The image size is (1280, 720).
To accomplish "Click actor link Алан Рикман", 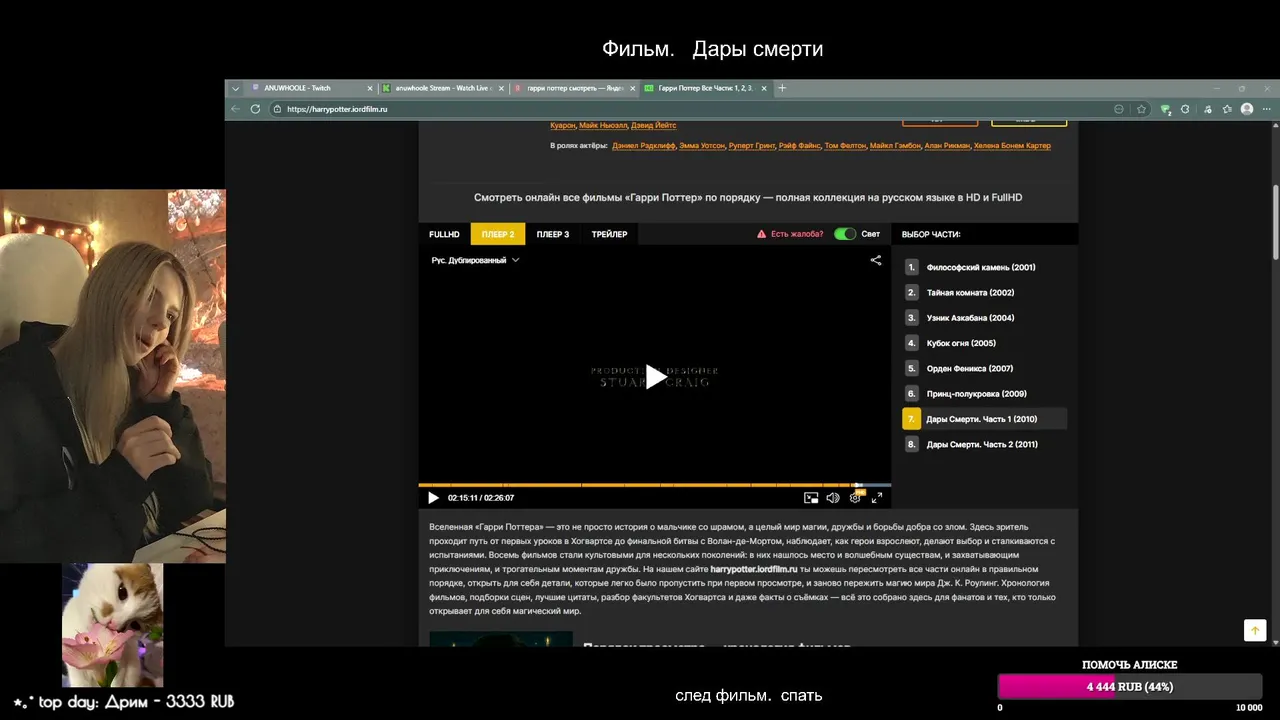I will tap(947, 146).
